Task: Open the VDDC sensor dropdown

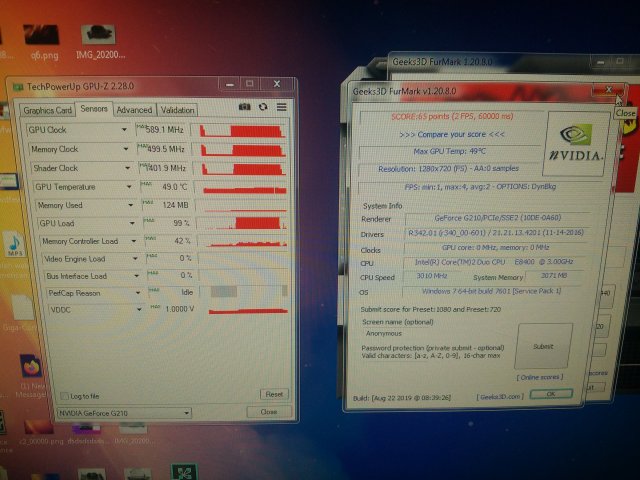Action: (x=140, y=310)
